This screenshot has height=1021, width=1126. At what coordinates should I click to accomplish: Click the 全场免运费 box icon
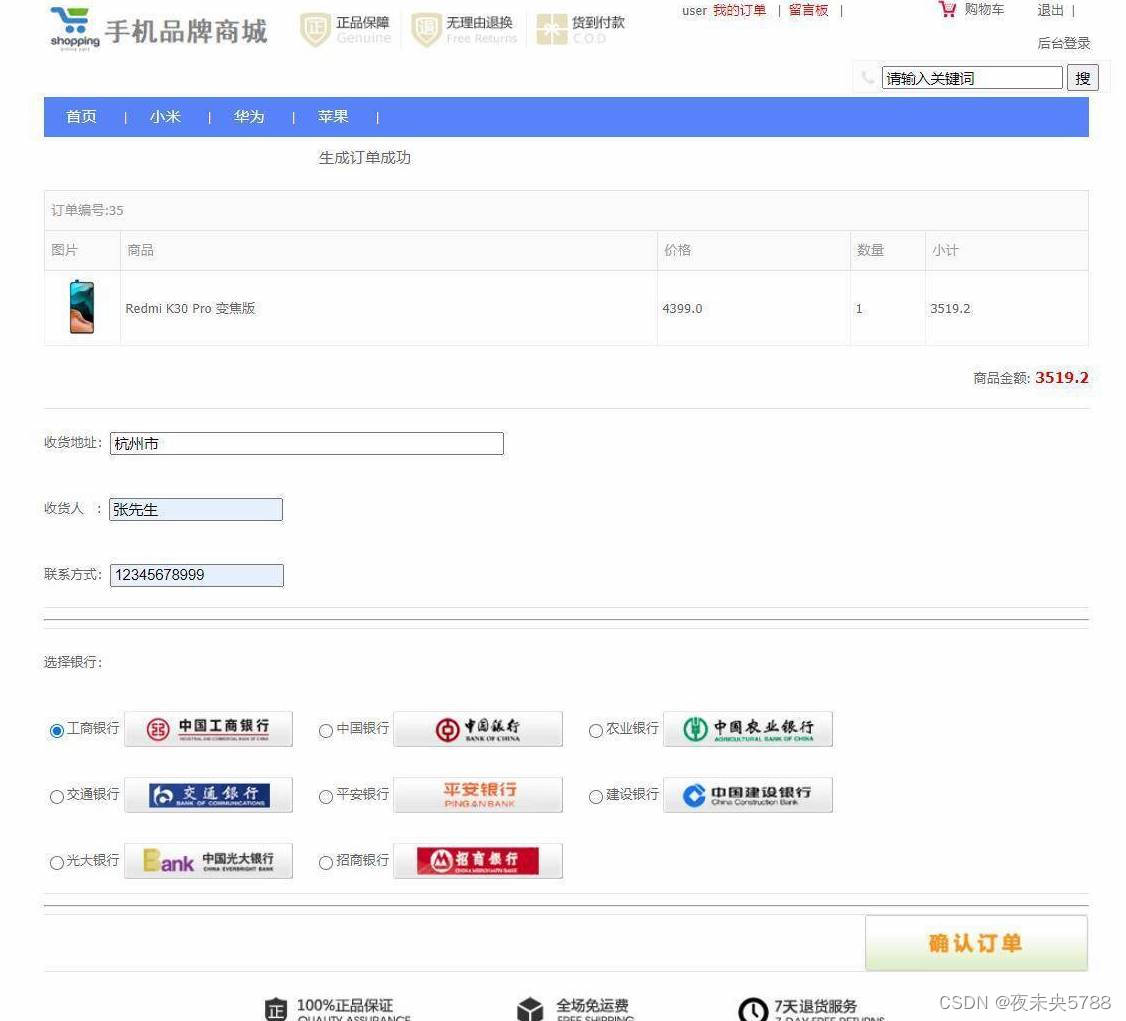(530, 1009)
